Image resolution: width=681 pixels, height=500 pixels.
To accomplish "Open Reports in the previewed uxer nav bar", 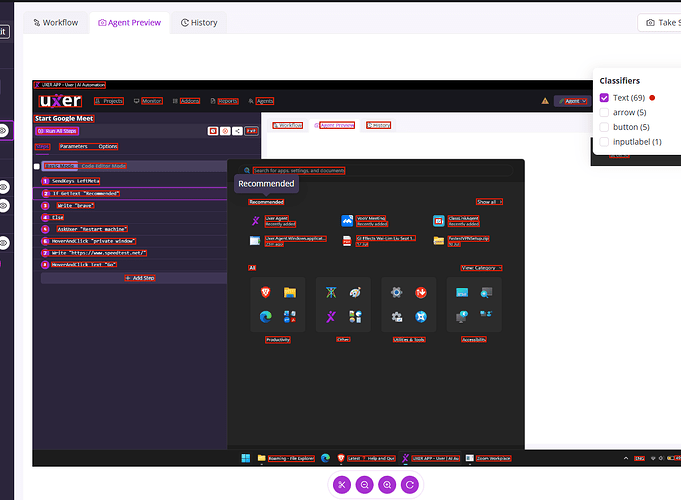I will point(224,101).
